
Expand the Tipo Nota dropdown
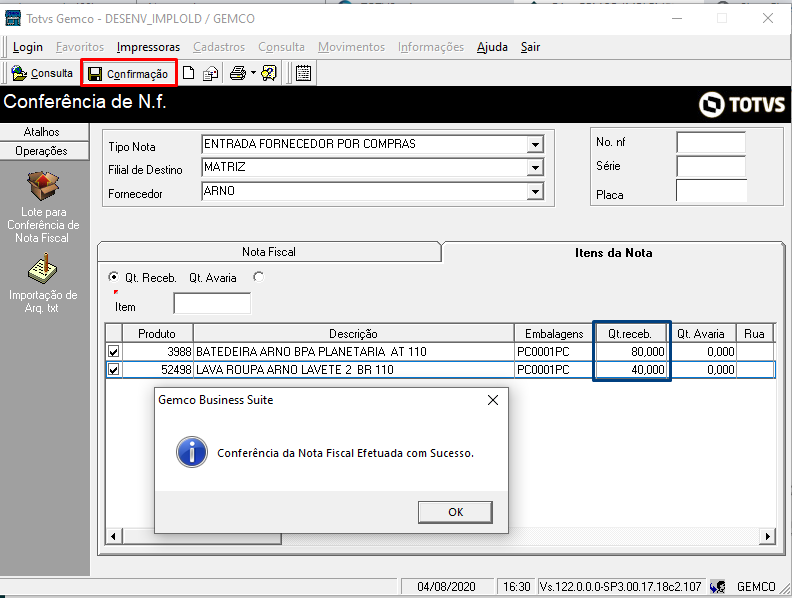click(x=535, y=144)
